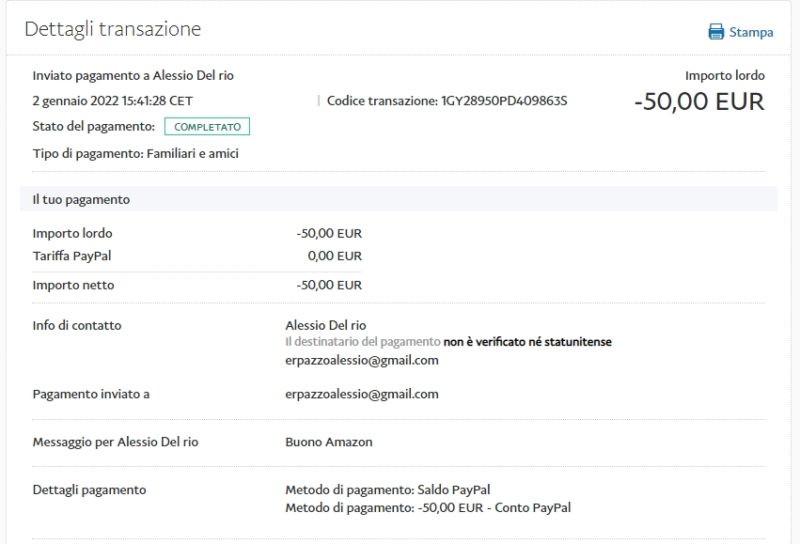Click the email address under Info di contatto
Viewport: 800px width, 544px height.
[x=362, y=360]
